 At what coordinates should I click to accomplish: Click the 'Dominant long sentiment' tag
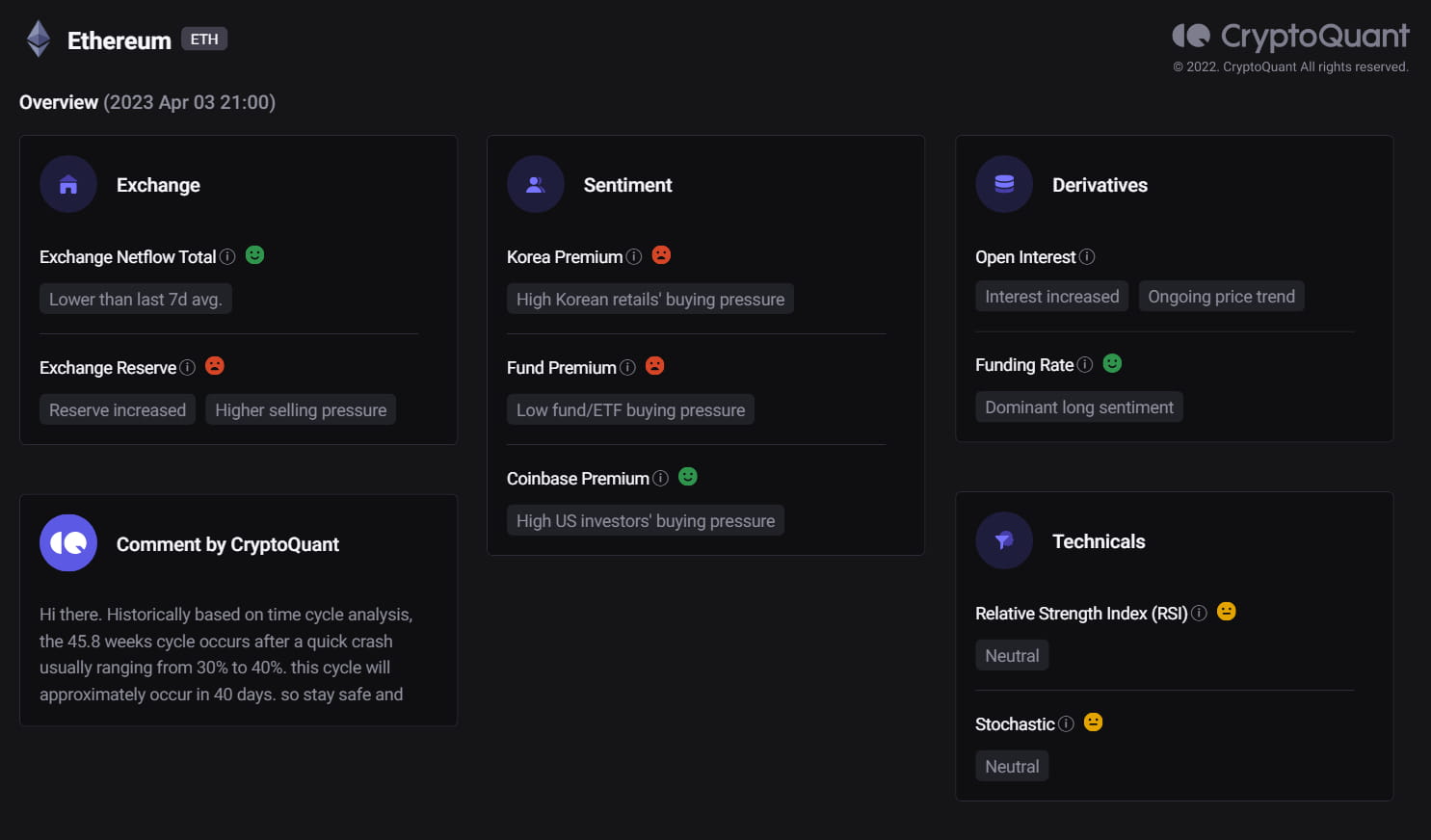click(1078, 407)
